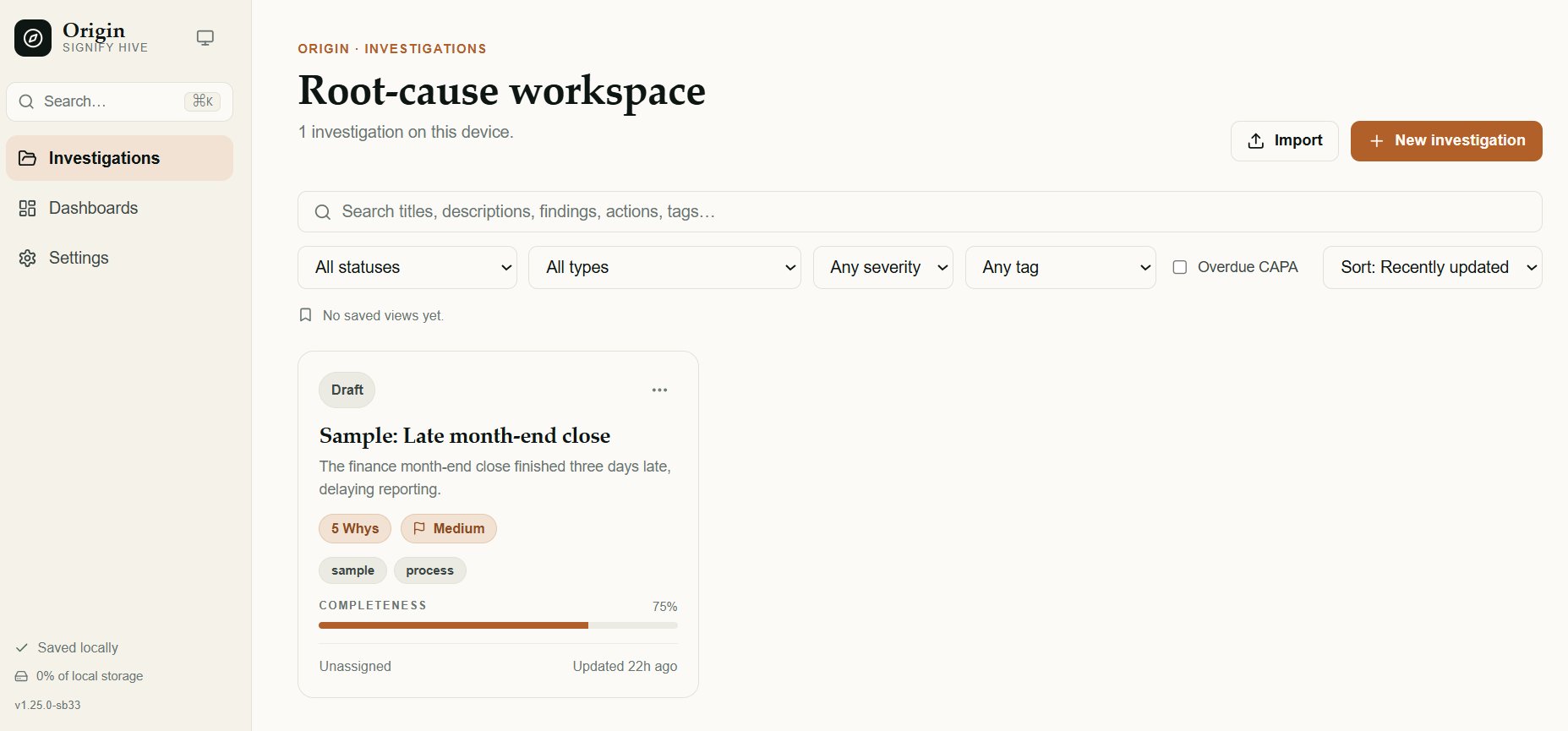The width and height of the screenshot is (1568, 731).
Task: Click the card description about finance close
Action: click(x=495, y=477)
